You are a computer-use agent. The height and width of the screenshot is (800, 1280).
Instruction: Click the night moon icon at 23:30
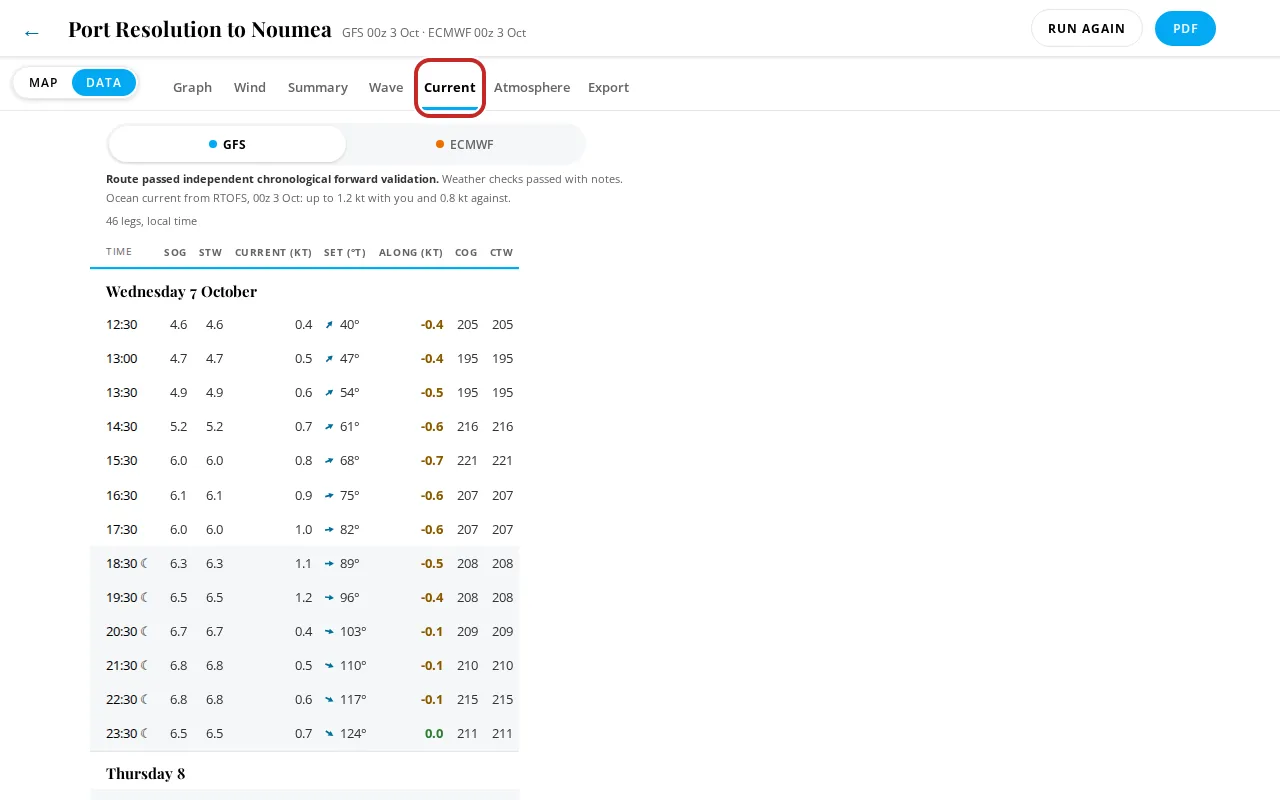click(x=145, y=733)
